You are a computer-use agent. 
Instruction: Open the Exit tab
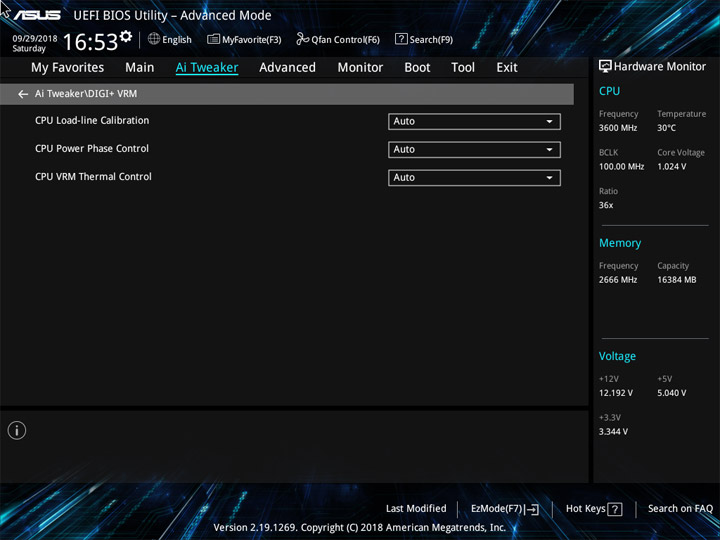[x=507, y=68]
